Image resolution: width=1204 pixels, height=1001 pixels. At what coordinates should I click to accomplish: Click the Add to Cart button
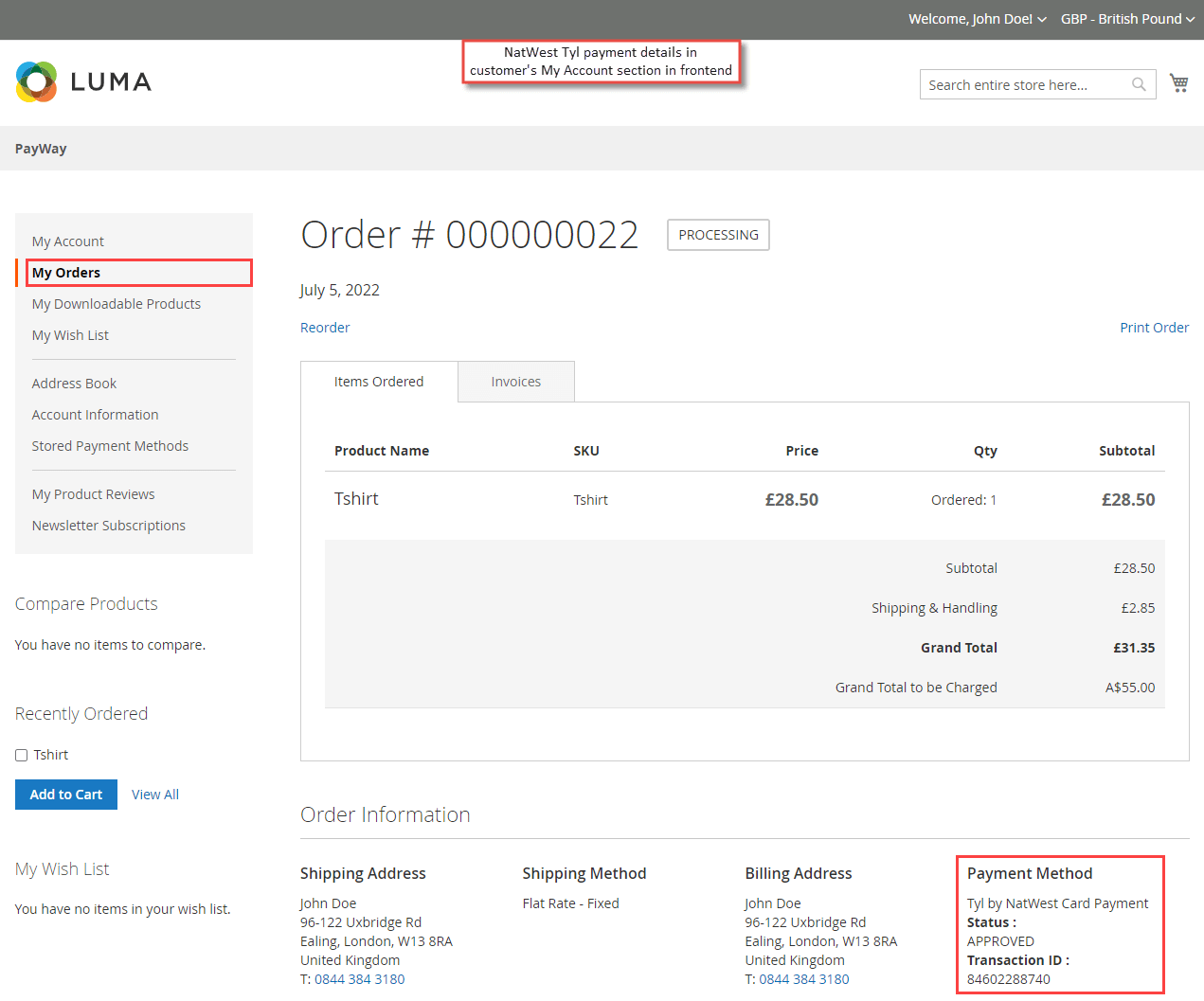tap(66, 795)
